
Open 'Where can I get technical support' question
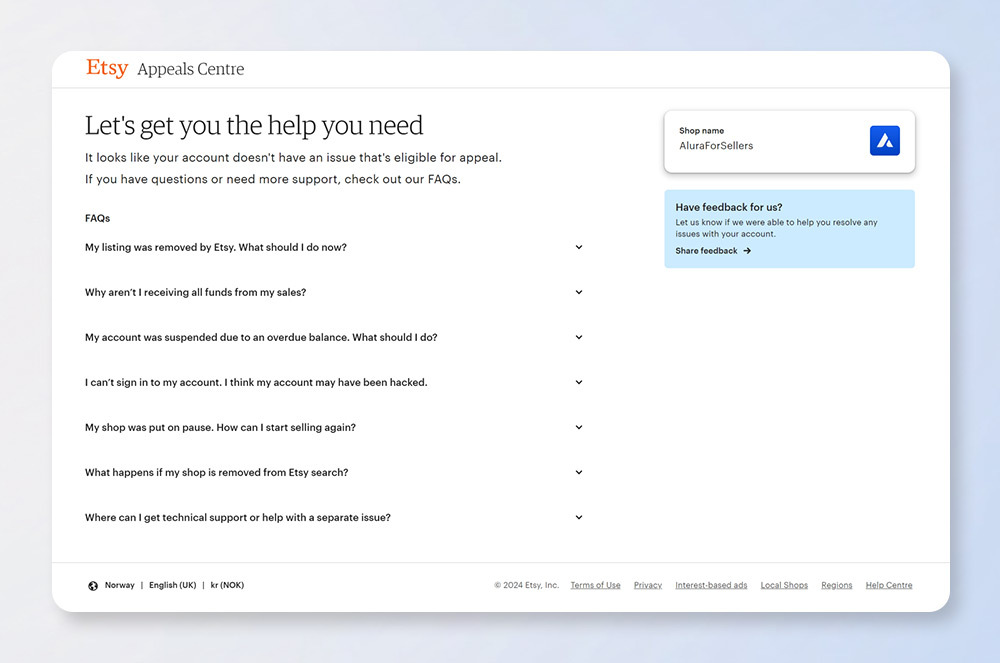(x=237, y=518)
